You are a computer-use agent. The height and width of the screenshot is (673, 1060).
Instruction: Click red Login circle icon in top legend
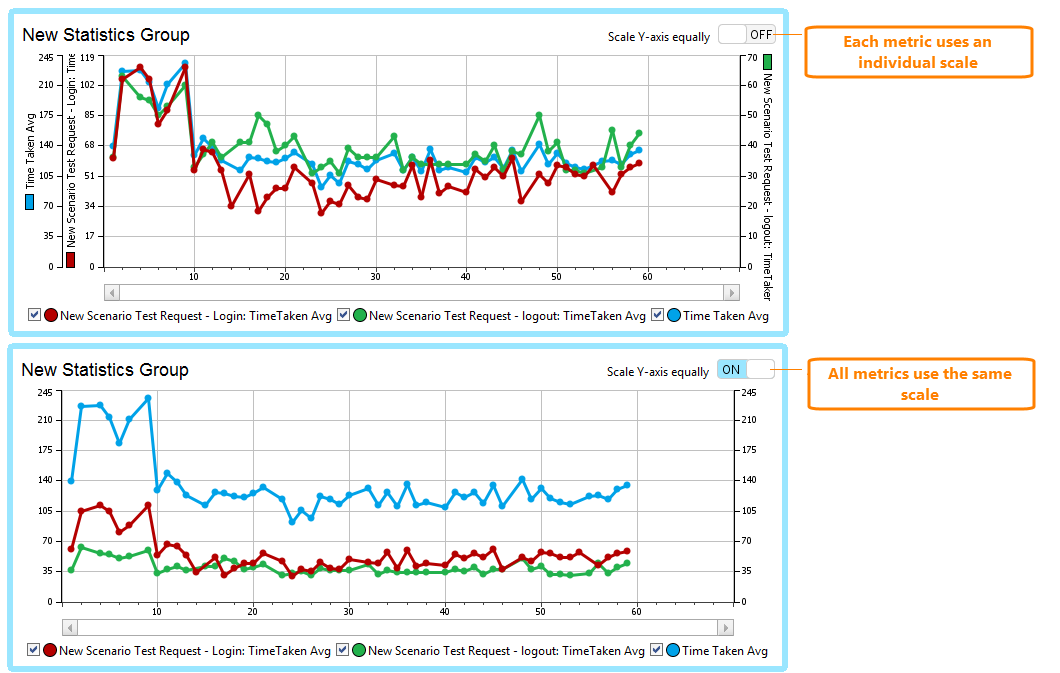(51, 315)
